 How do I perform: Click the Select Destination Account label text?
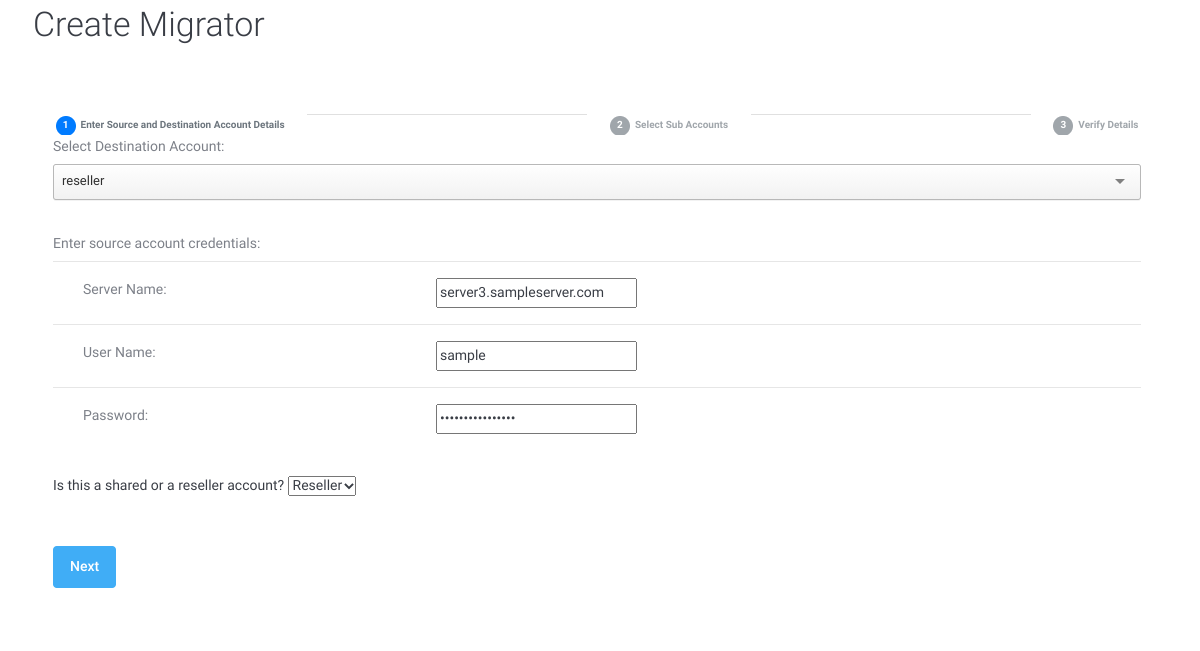coord(139,147)
